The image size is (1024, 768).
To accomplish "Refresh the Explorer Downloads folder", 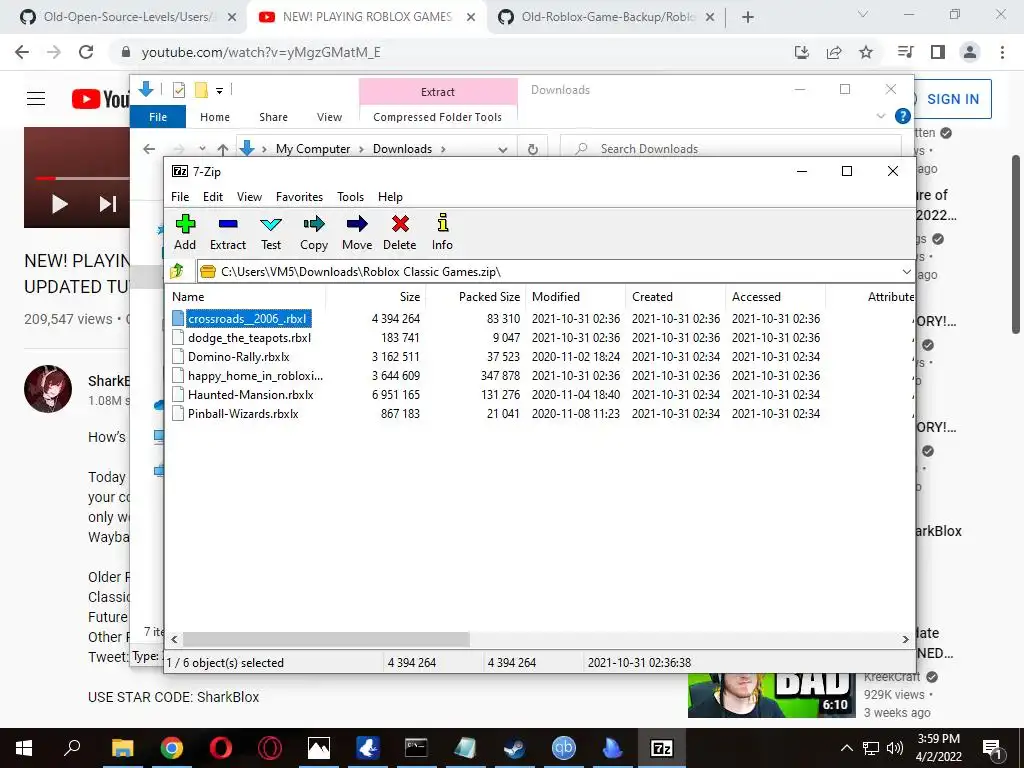I will point(533,149).
